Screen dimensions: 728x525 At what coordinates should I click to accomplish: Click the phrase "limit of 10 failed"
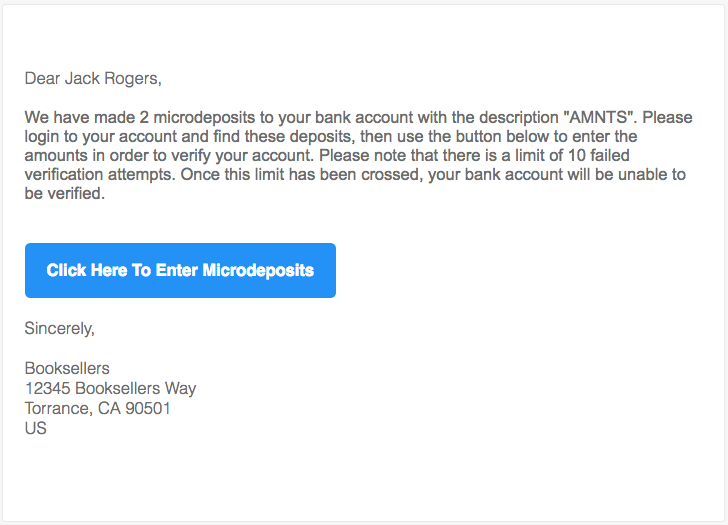coord(534,155)
